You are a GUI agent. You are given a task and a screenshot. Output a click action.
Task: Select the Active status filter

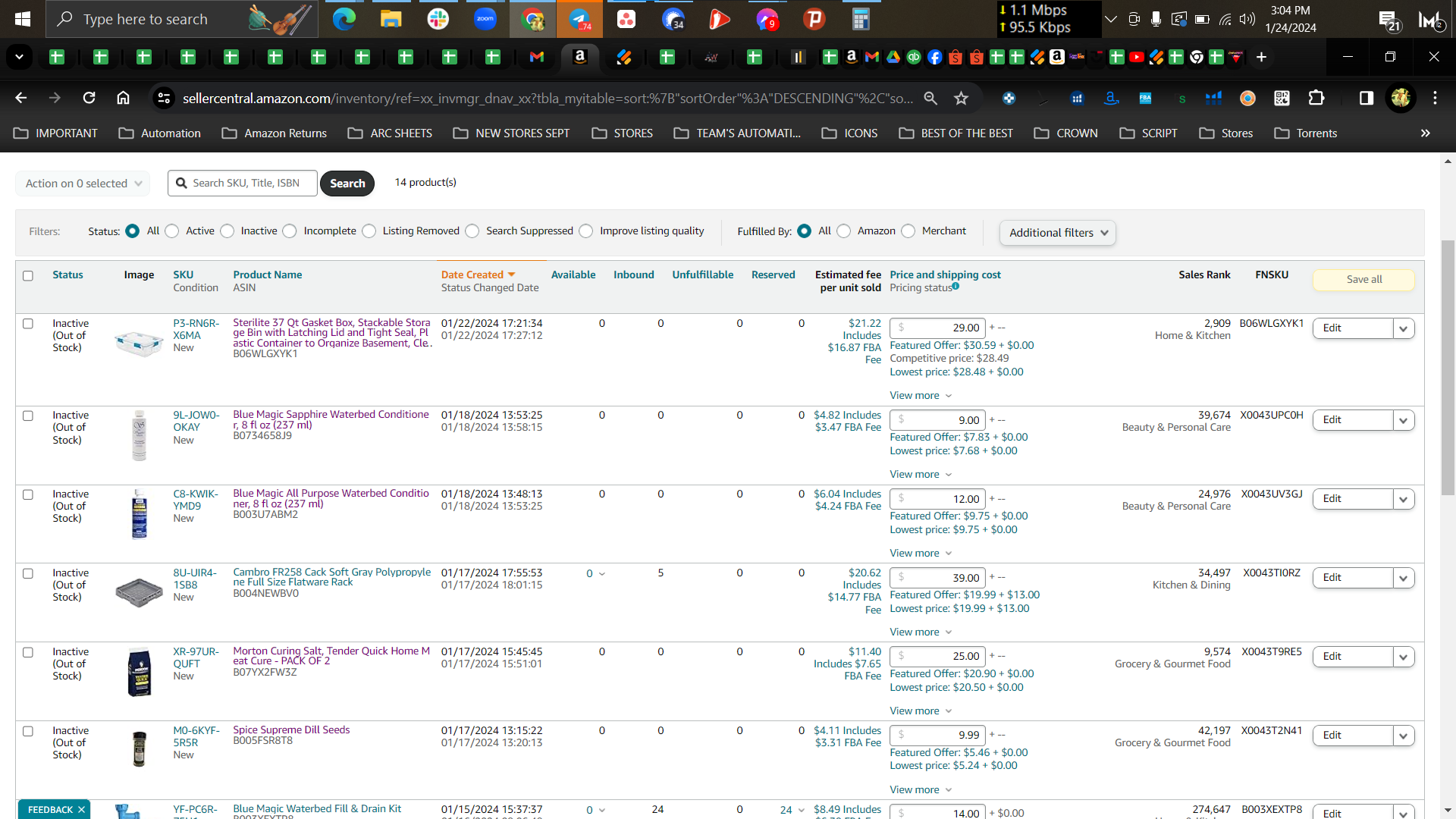(172, 231)
